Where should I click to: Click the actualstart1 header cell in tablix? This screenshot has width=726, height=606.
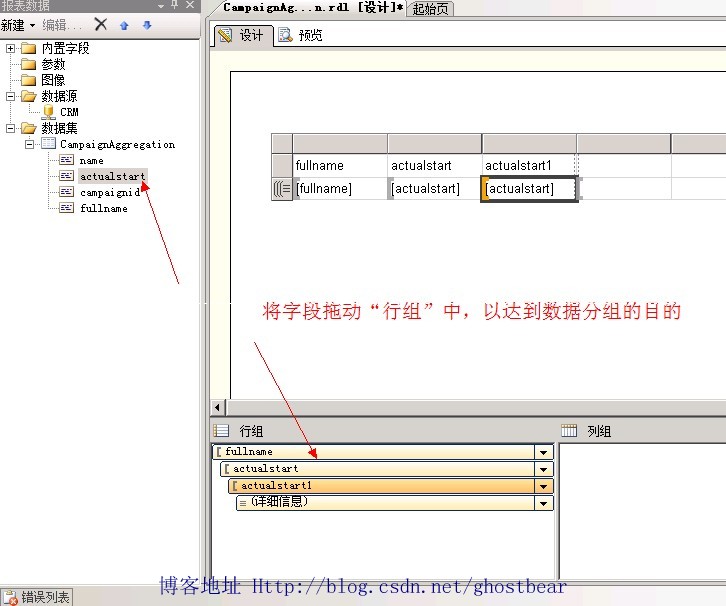pyautogui.click(x=529, y=165)
